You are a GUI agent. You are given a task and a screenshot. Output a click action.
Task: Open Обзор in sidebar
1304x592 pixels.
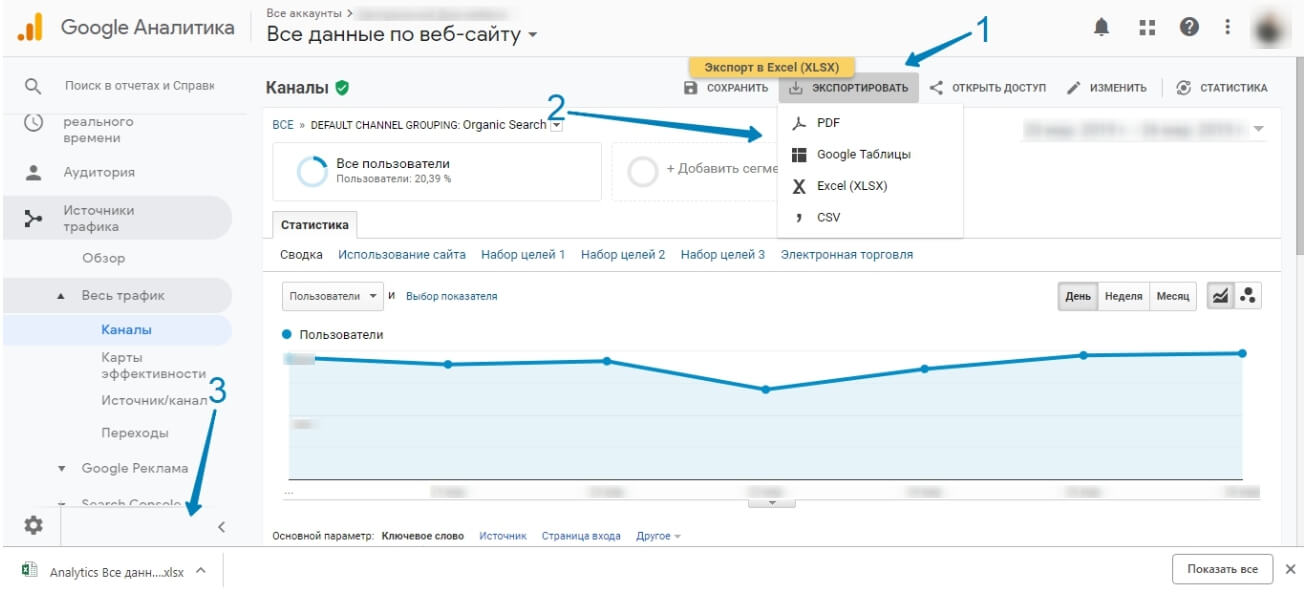[x=104, y=258]
